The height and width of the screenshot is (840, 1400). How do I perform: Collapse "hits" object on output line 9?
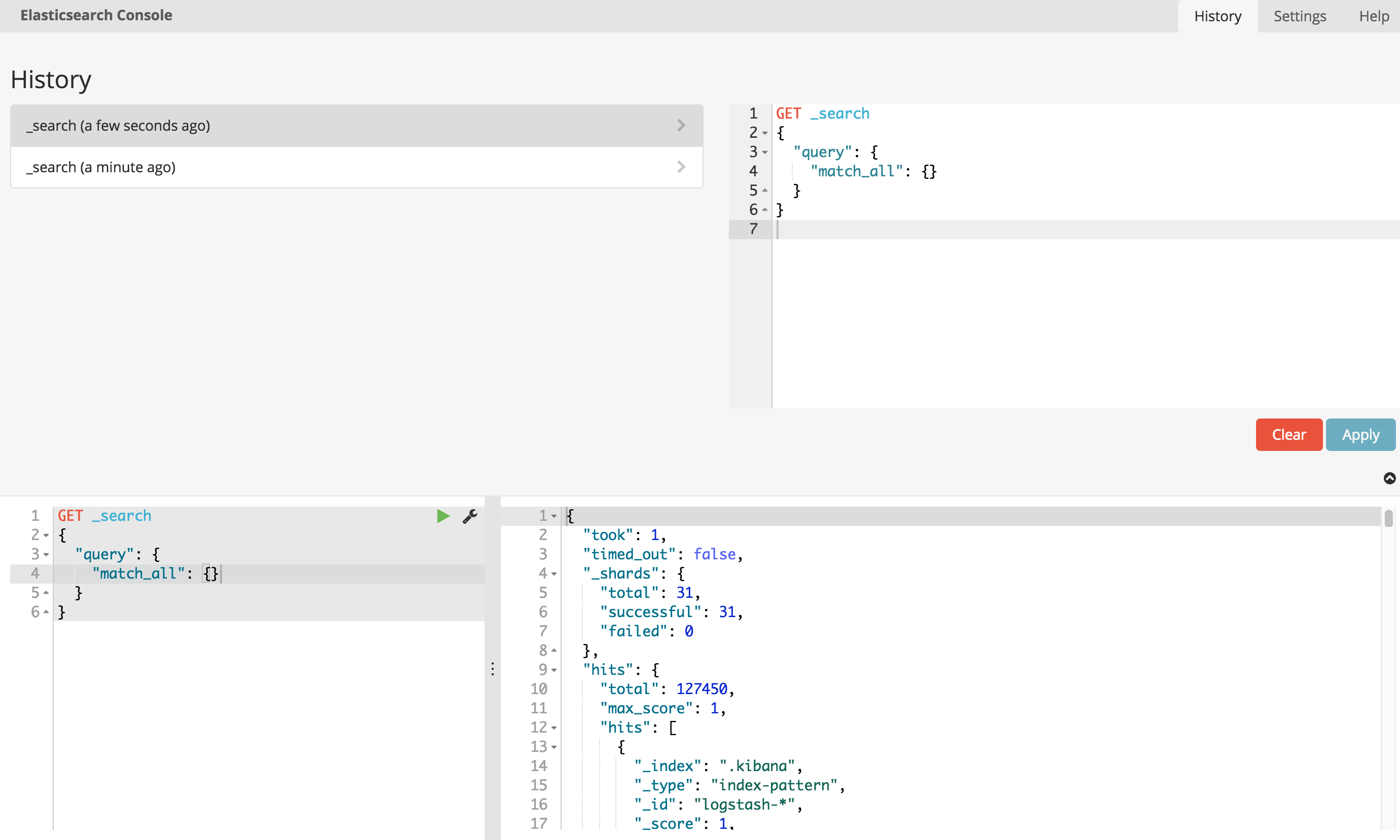pyautogui.click(x=554, y=670)
